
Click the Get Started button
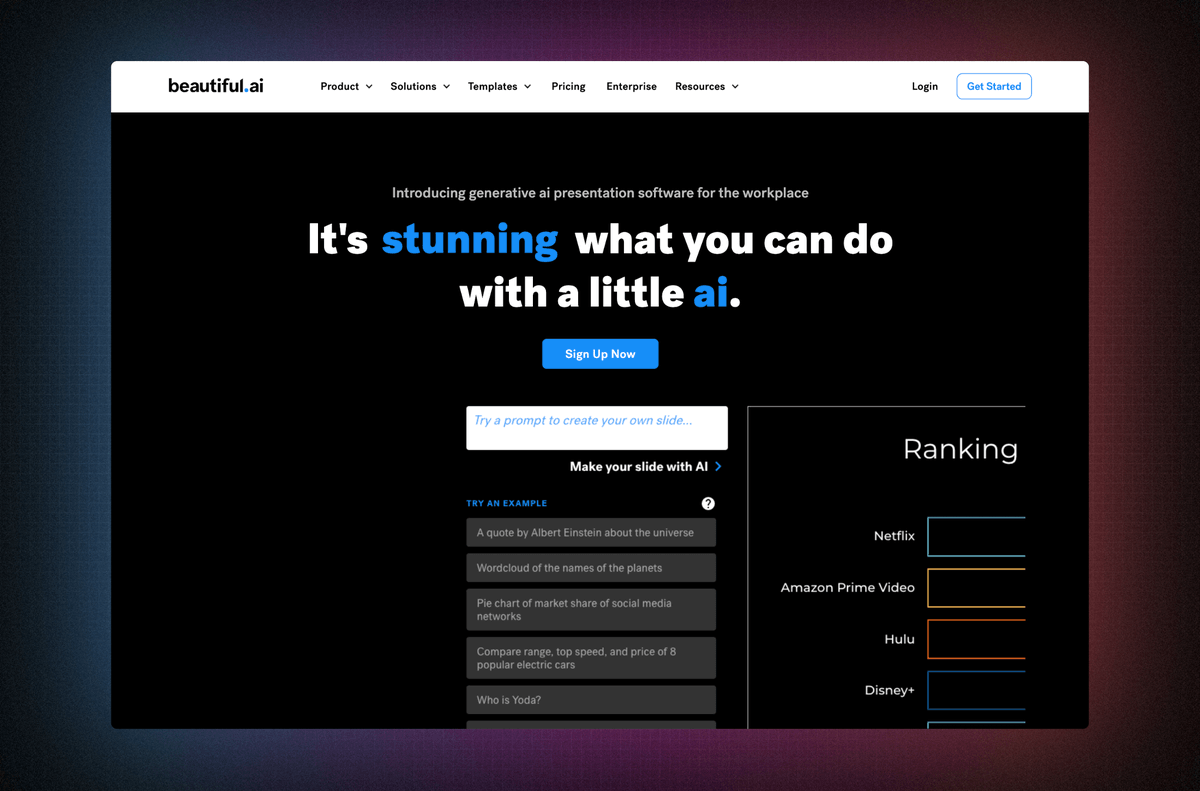coord(994,87)
